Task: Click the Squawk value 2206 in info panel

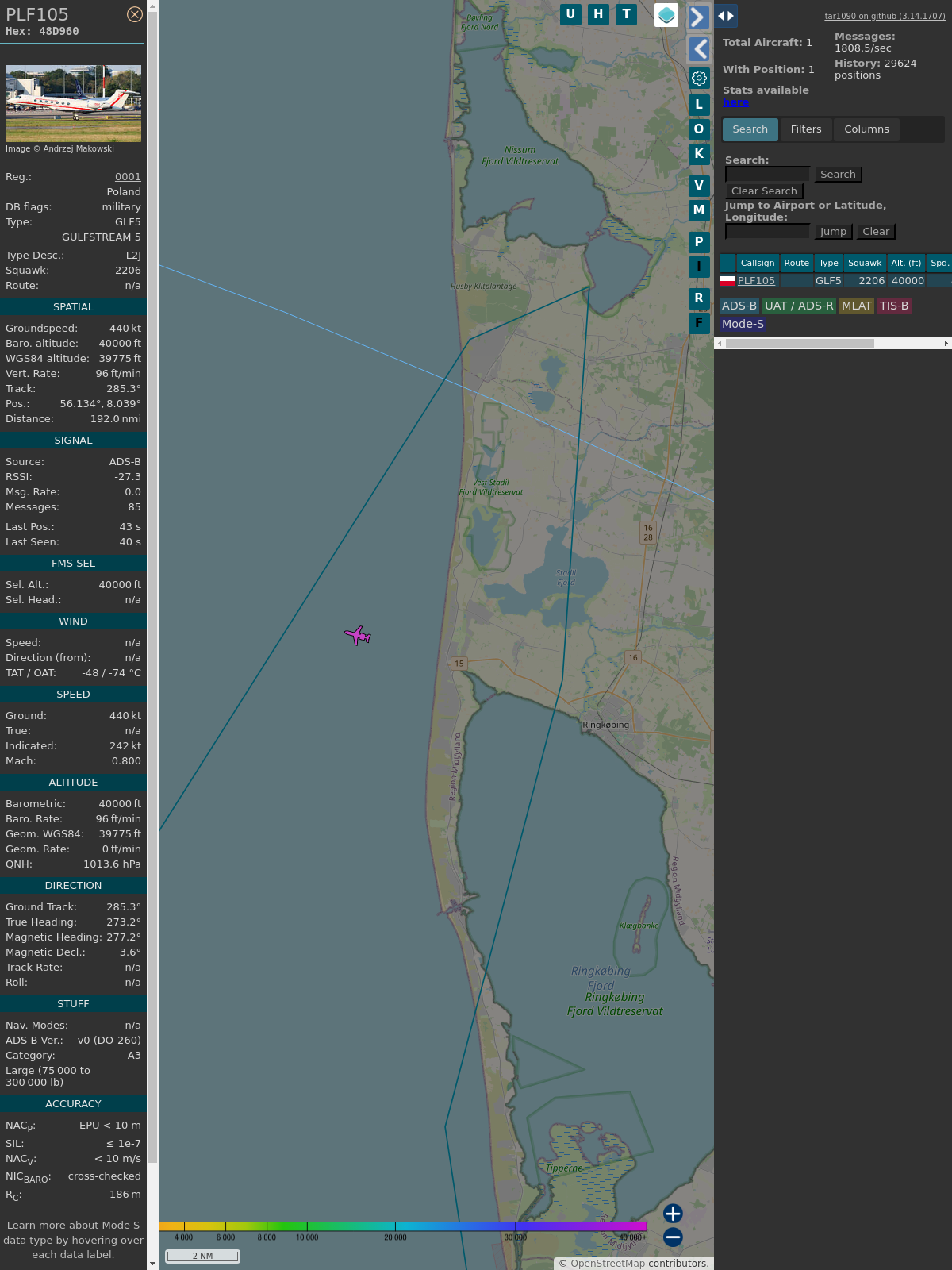Action: click(x=128, y=271)
